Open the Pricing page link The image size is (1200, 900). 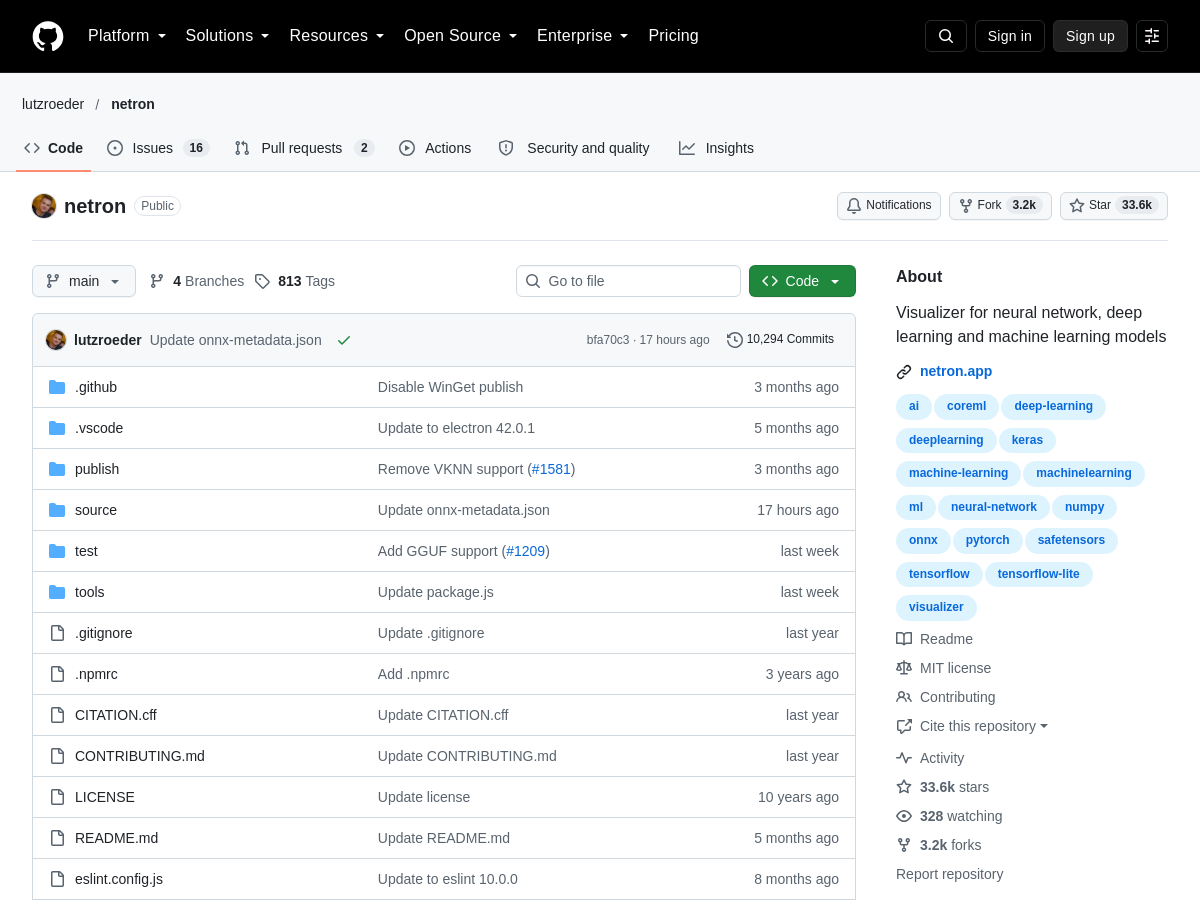[x=673, y=36]
